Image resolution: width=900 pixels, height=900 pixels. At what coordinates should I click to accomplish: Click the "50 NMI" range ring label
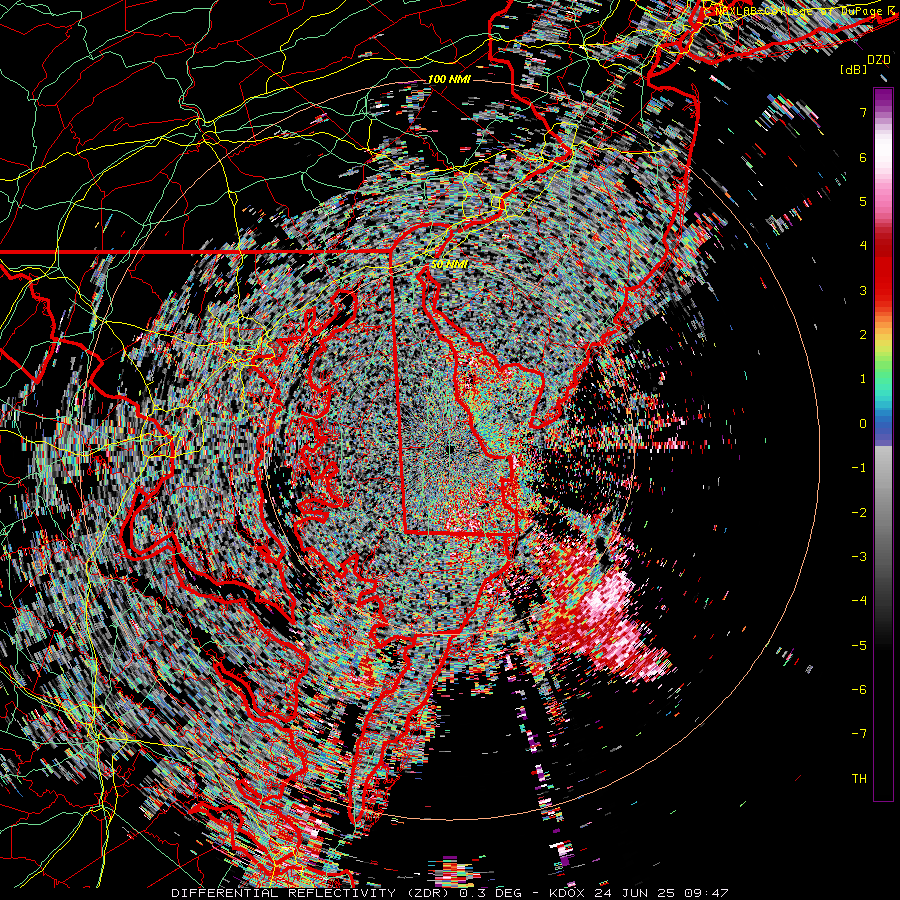(449, 265)
